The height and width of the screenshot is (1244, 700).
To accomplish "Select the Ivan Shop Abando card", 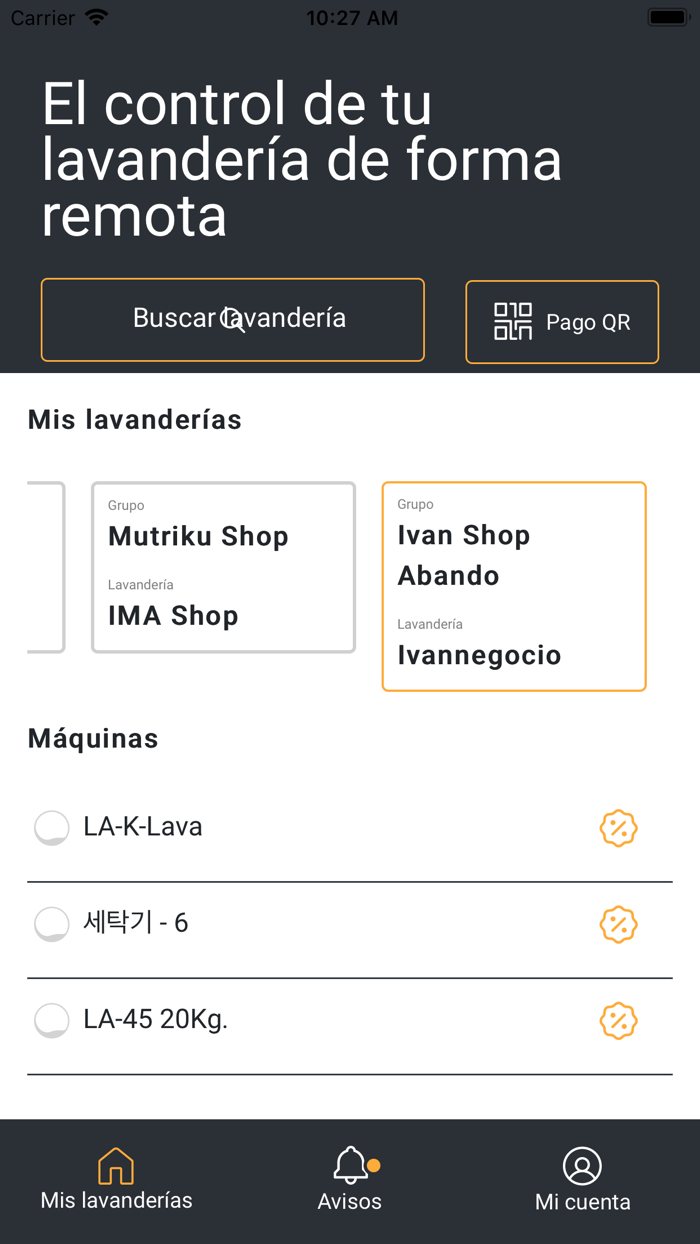I will tap(514, 586).
